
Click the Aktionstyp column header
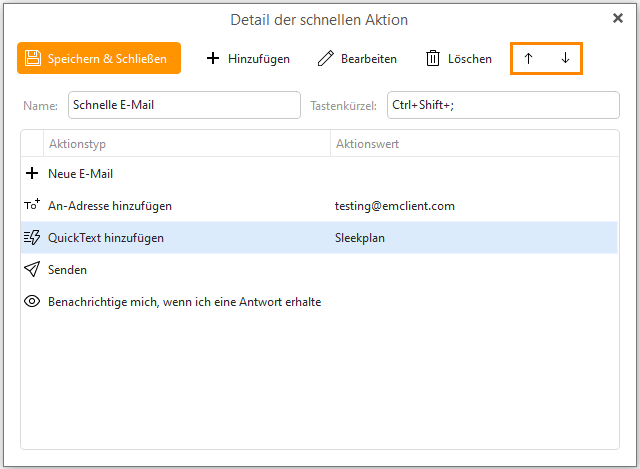[187, 144]
